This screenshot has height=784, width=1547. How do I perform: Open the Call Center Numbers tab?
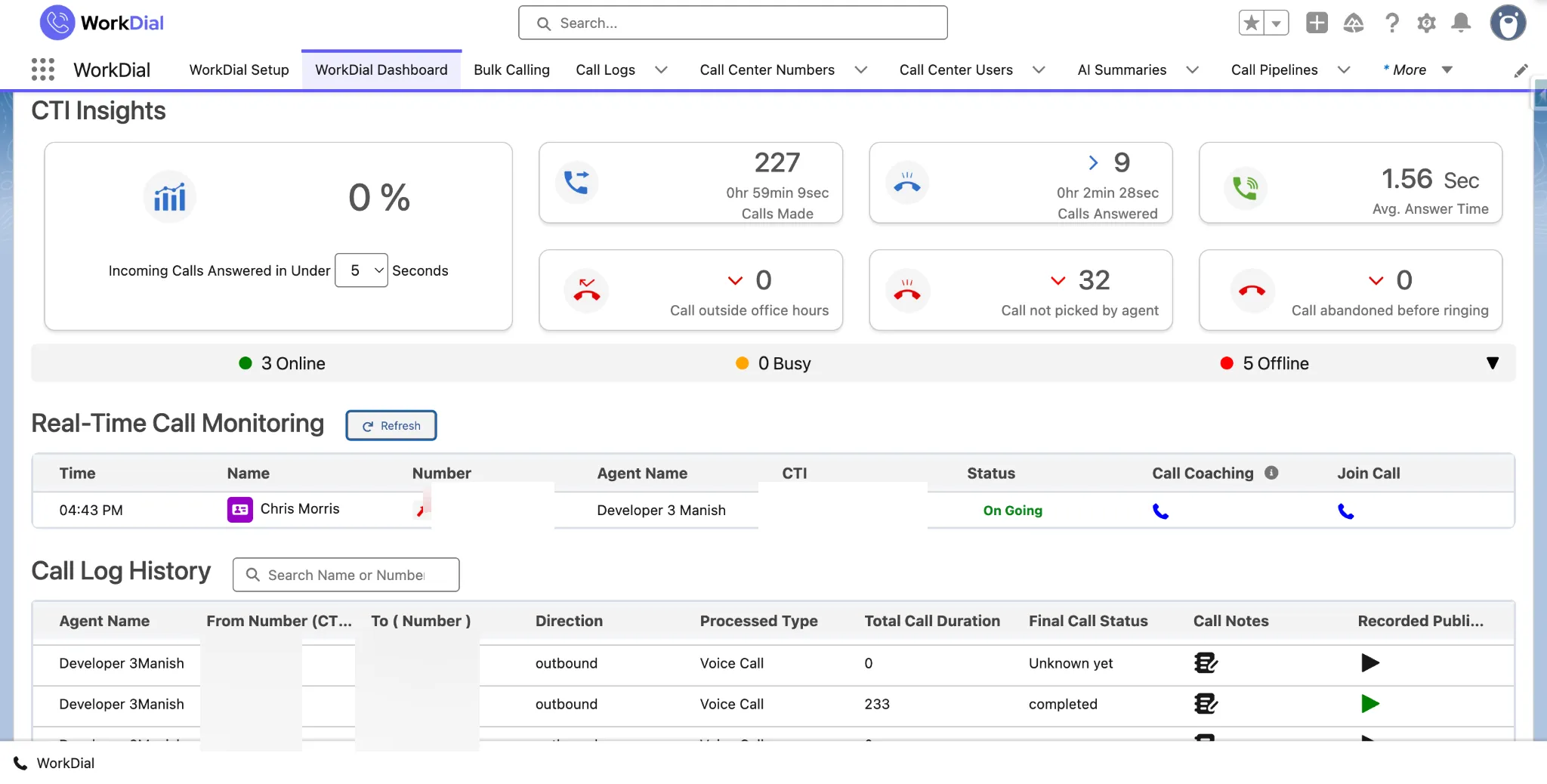[767, 69]
